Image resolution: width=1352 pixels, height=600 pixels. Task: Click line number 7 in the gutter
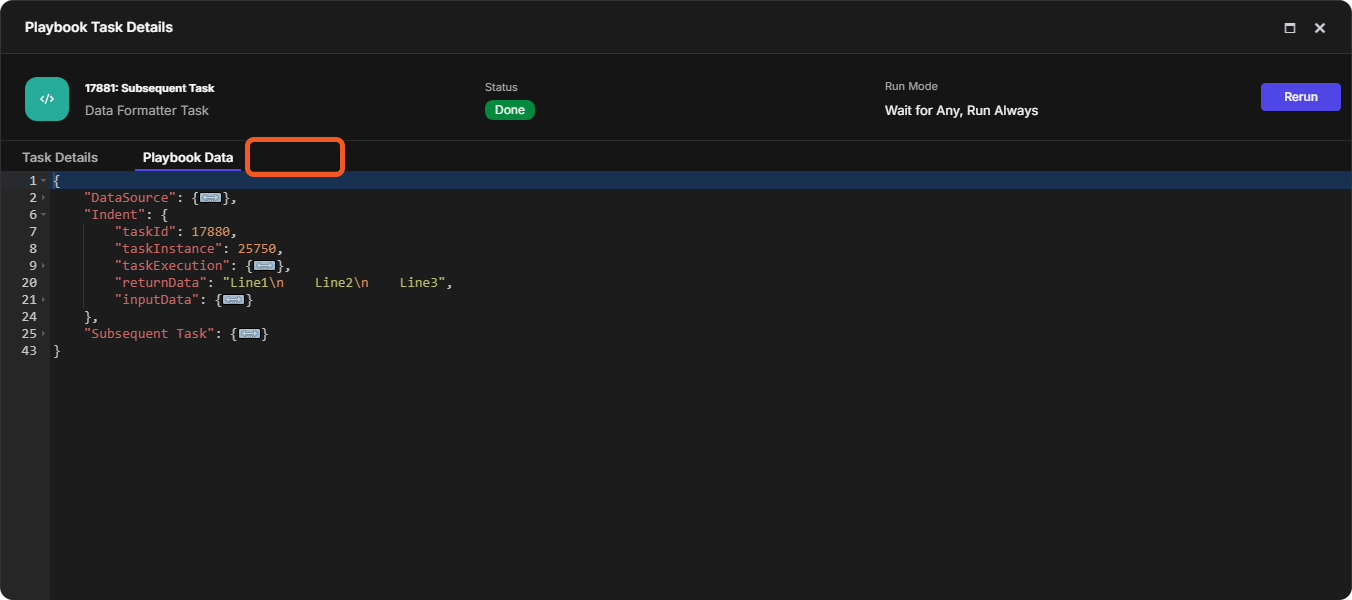click(33, 232)
